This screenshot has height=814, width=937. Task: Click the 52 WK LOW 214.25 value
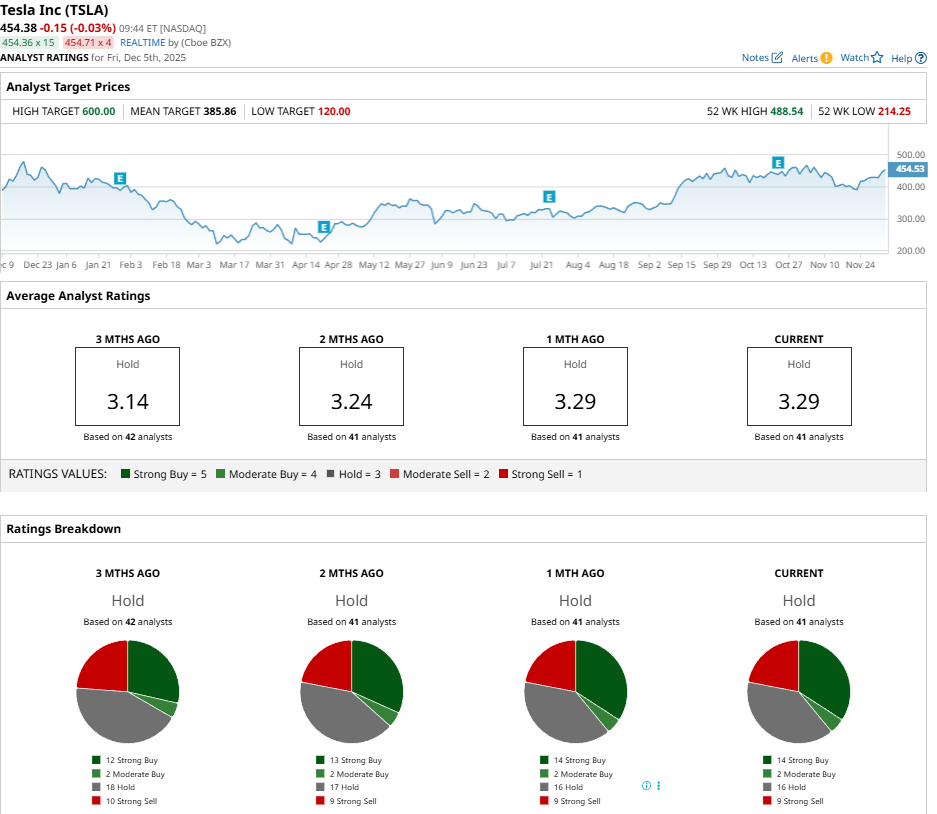pyautogui.click(x=894, y=111)
